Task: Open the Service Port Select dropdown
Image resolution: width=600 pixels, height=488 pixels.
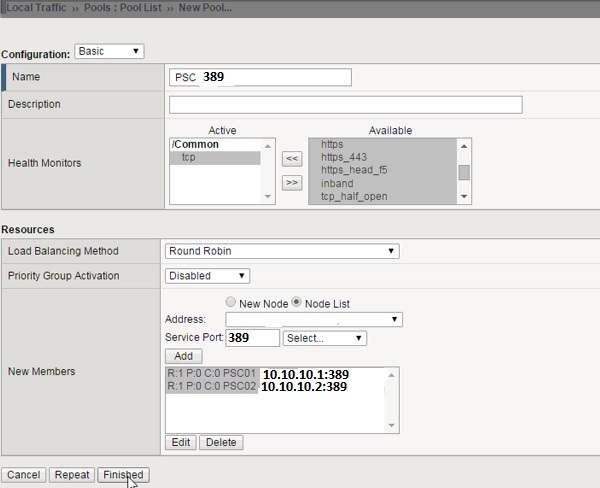Action: click(x=325, y=338)
